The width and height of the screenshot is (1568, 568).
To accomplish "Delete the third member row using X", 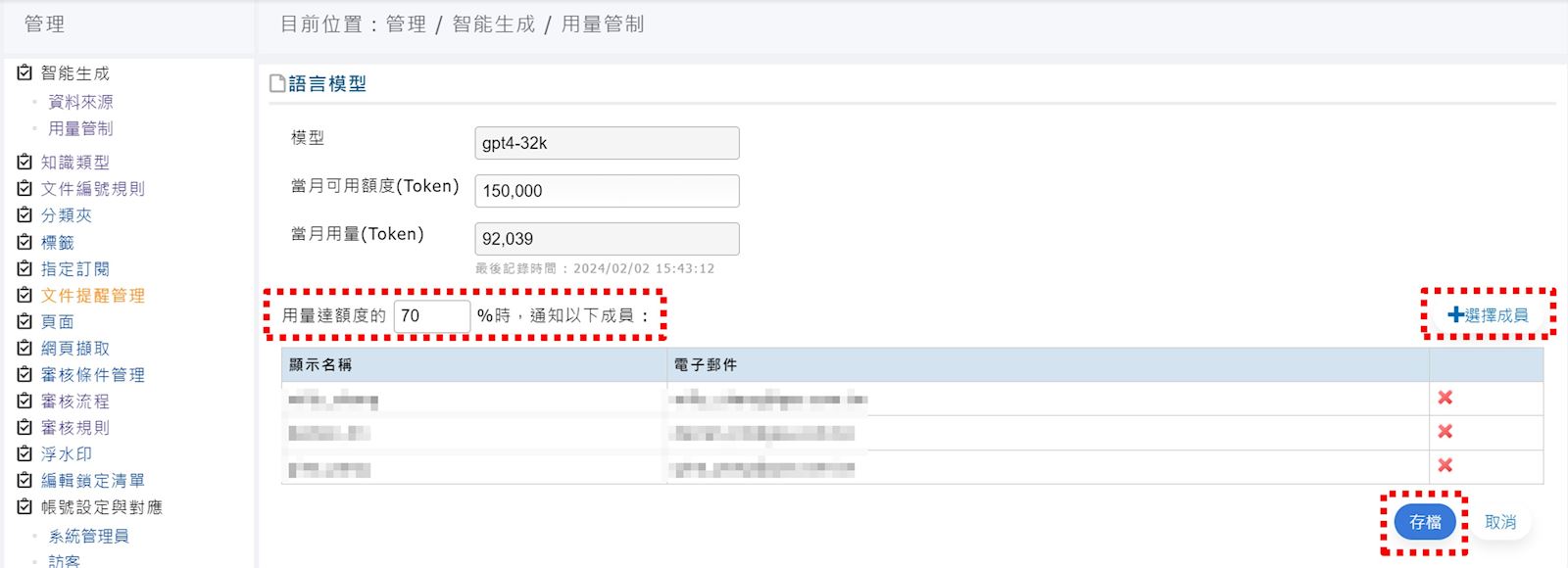I will [1445, 466].
